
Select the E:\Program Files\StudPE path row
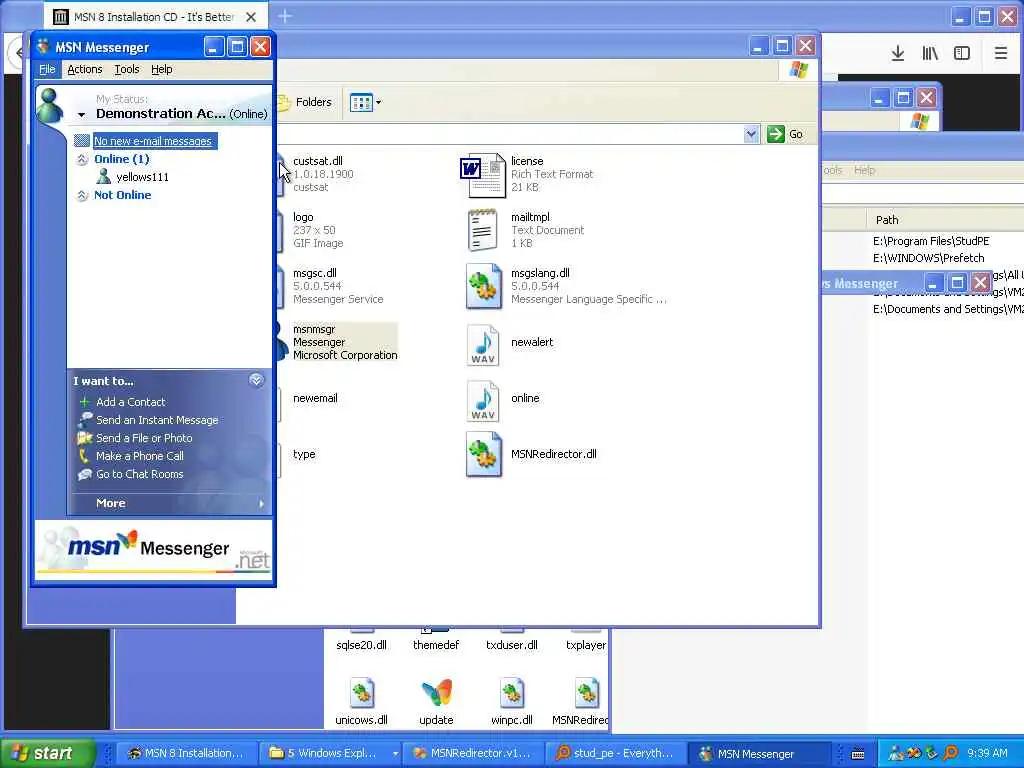(931, 241)
